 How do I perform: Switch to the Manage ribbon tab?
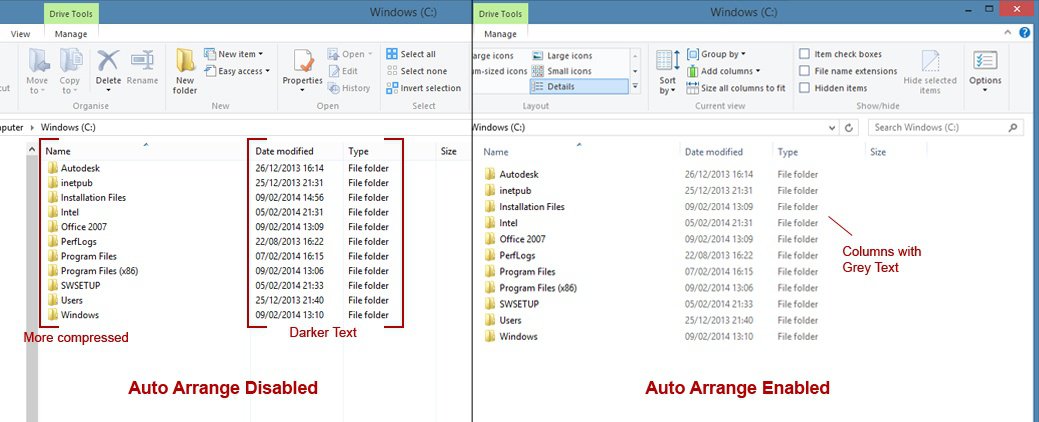(x=70, y=34)
